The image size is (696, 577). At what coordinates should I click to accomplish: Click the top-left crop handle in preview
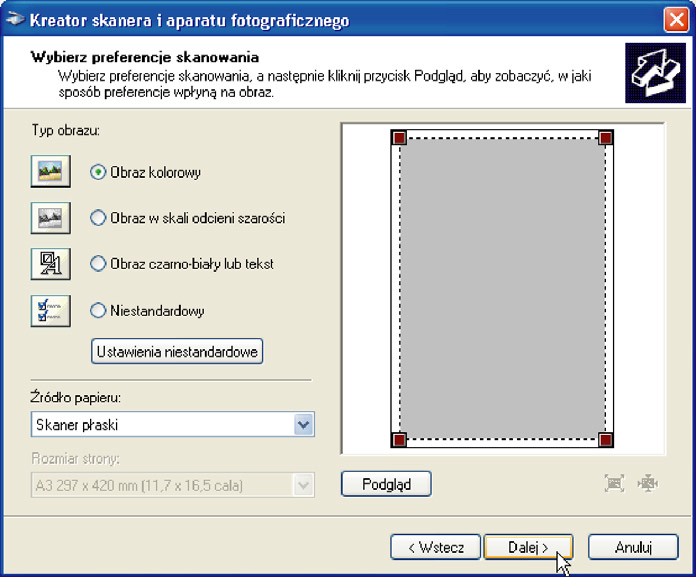tap(399, 138)
